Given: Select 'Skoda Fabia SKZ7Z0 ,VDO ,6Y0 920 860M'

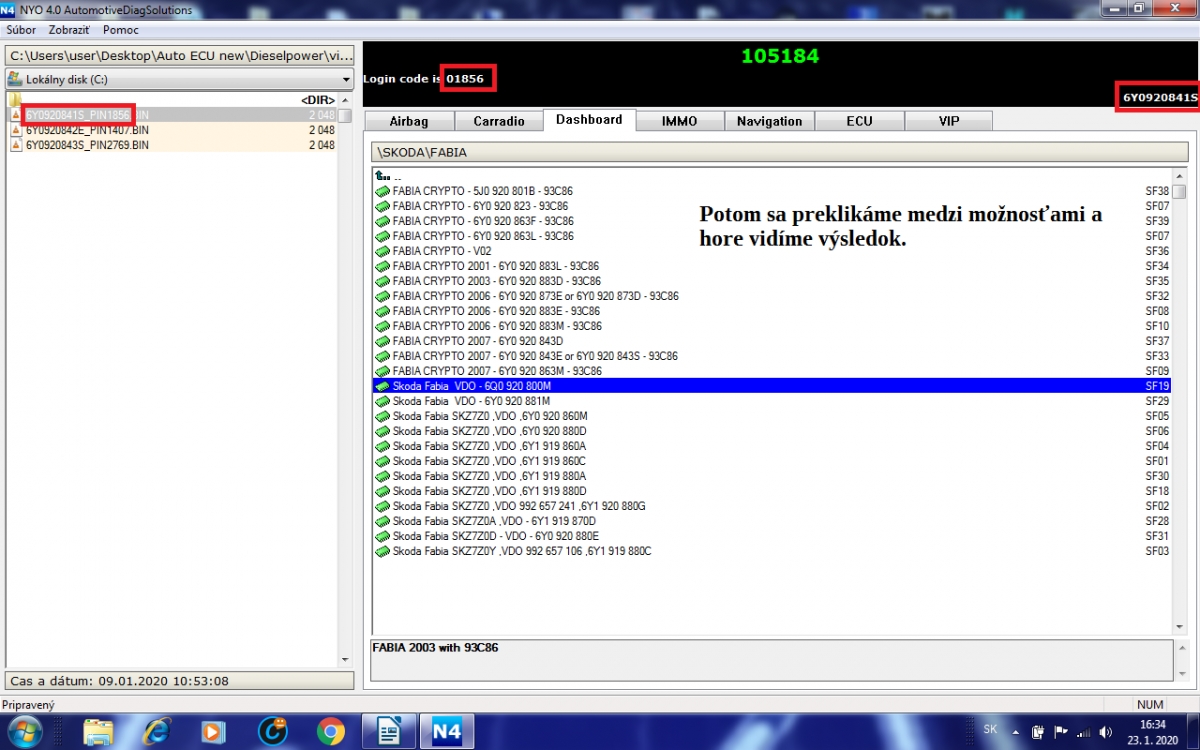Looking at the screenshot, I should (x=772, y=416).
